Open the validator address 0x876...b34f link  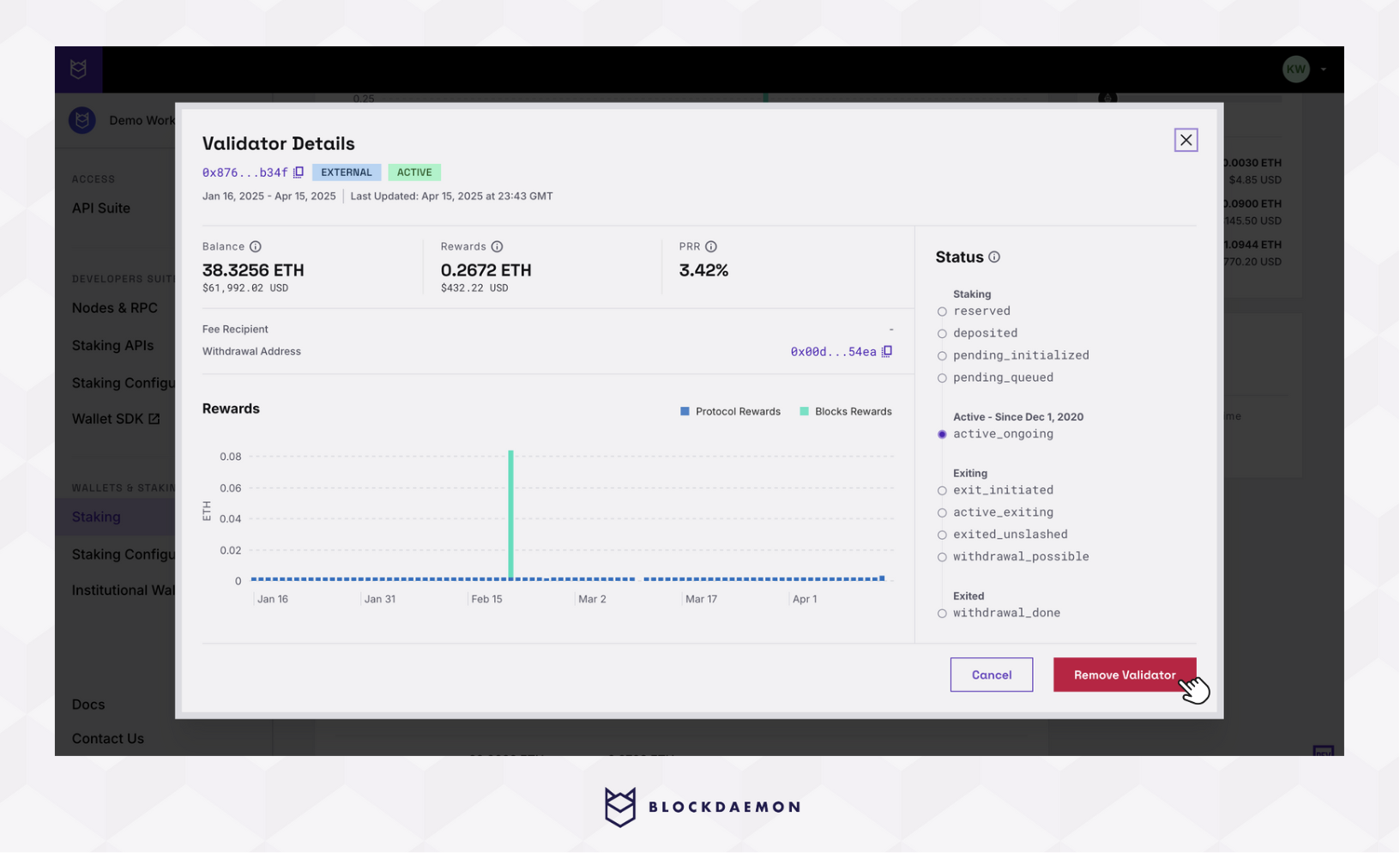point(244,172)
